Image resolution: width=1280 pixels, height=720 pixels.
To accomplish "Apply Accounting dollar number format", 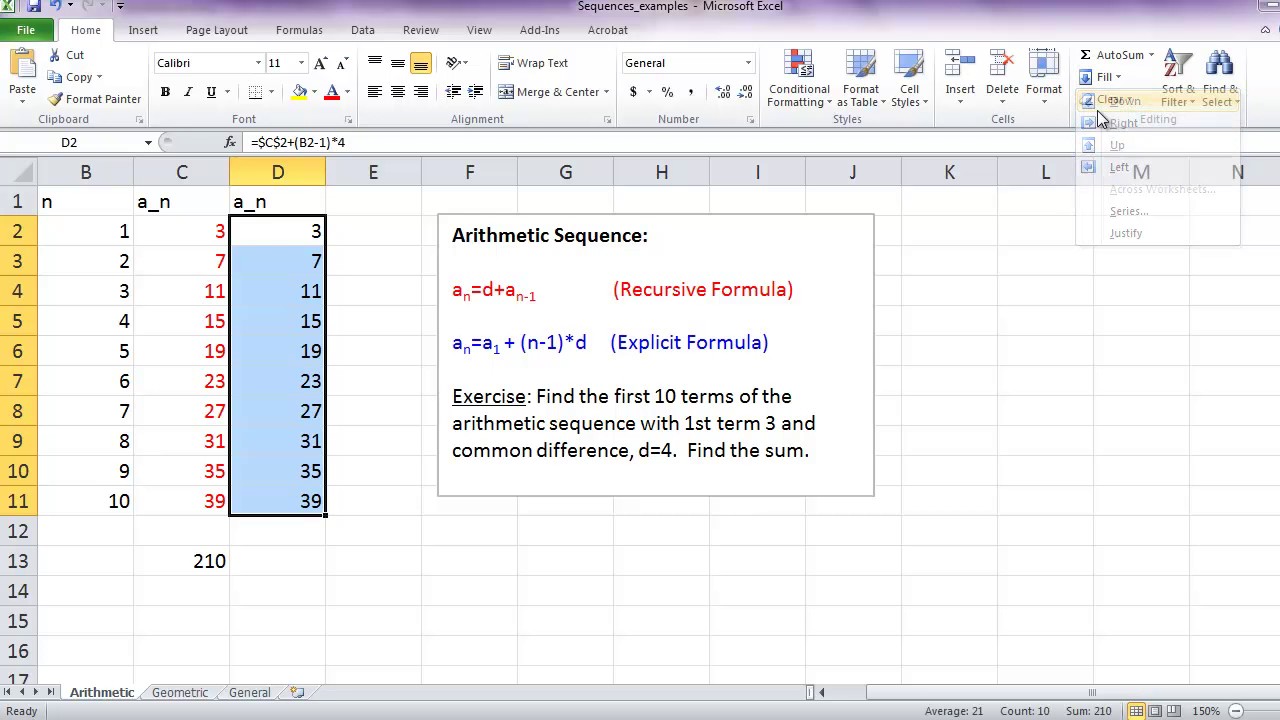I will click(633, 92).
